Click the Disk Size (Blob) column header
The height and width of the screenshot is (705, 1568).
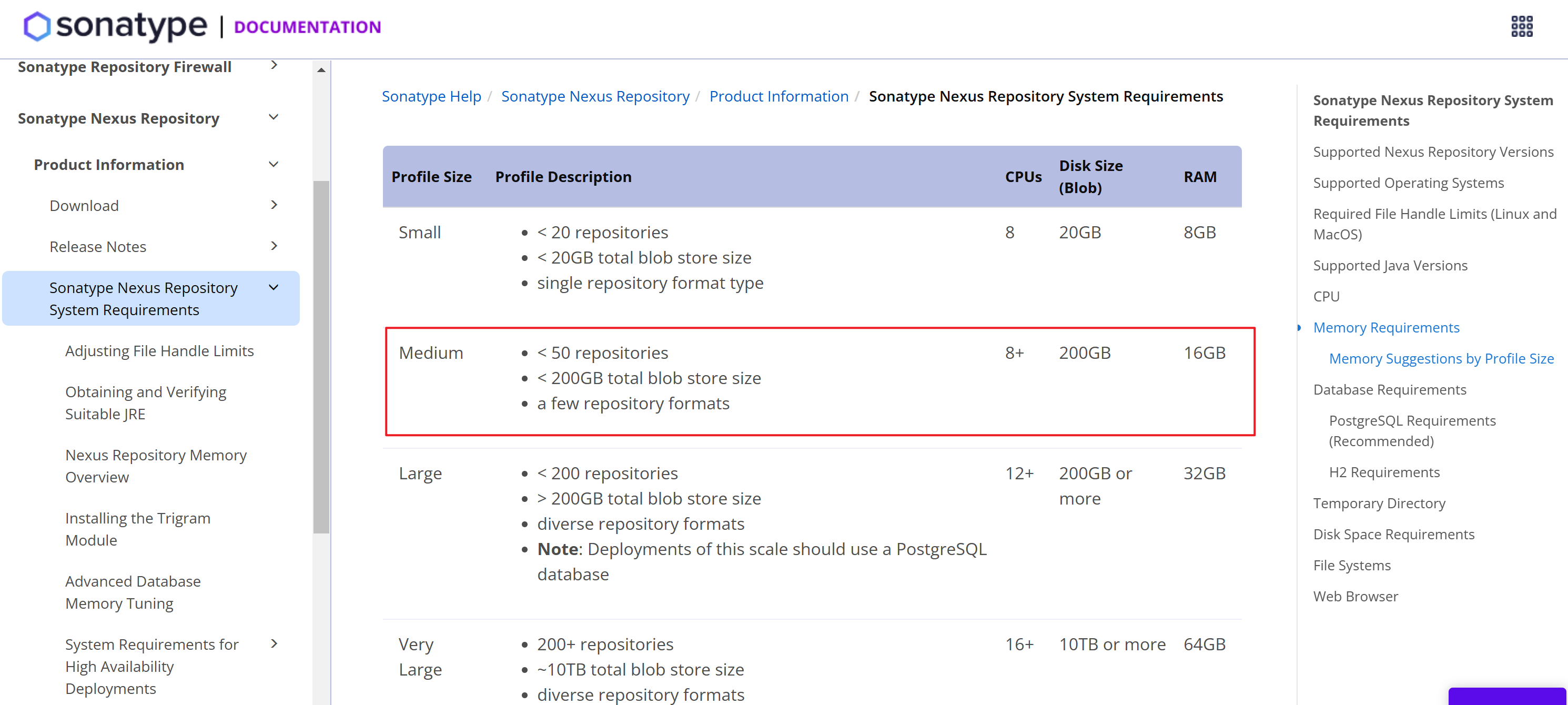[x=1090, y=177]
